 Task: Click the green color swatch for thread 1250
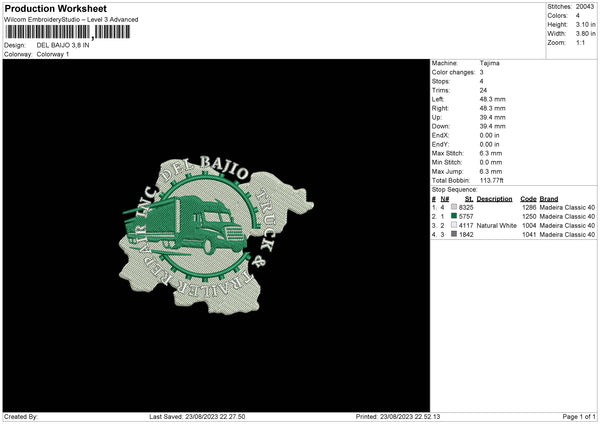pyautogui.click(x=454, y=216)
